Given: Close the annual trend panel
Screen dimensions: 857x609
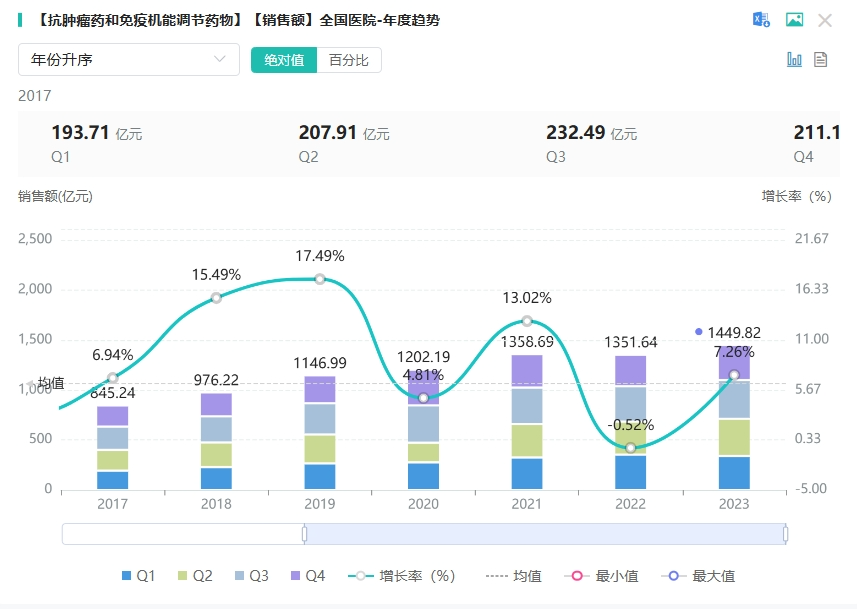Looking at the screenshot, I should point(825,21).
